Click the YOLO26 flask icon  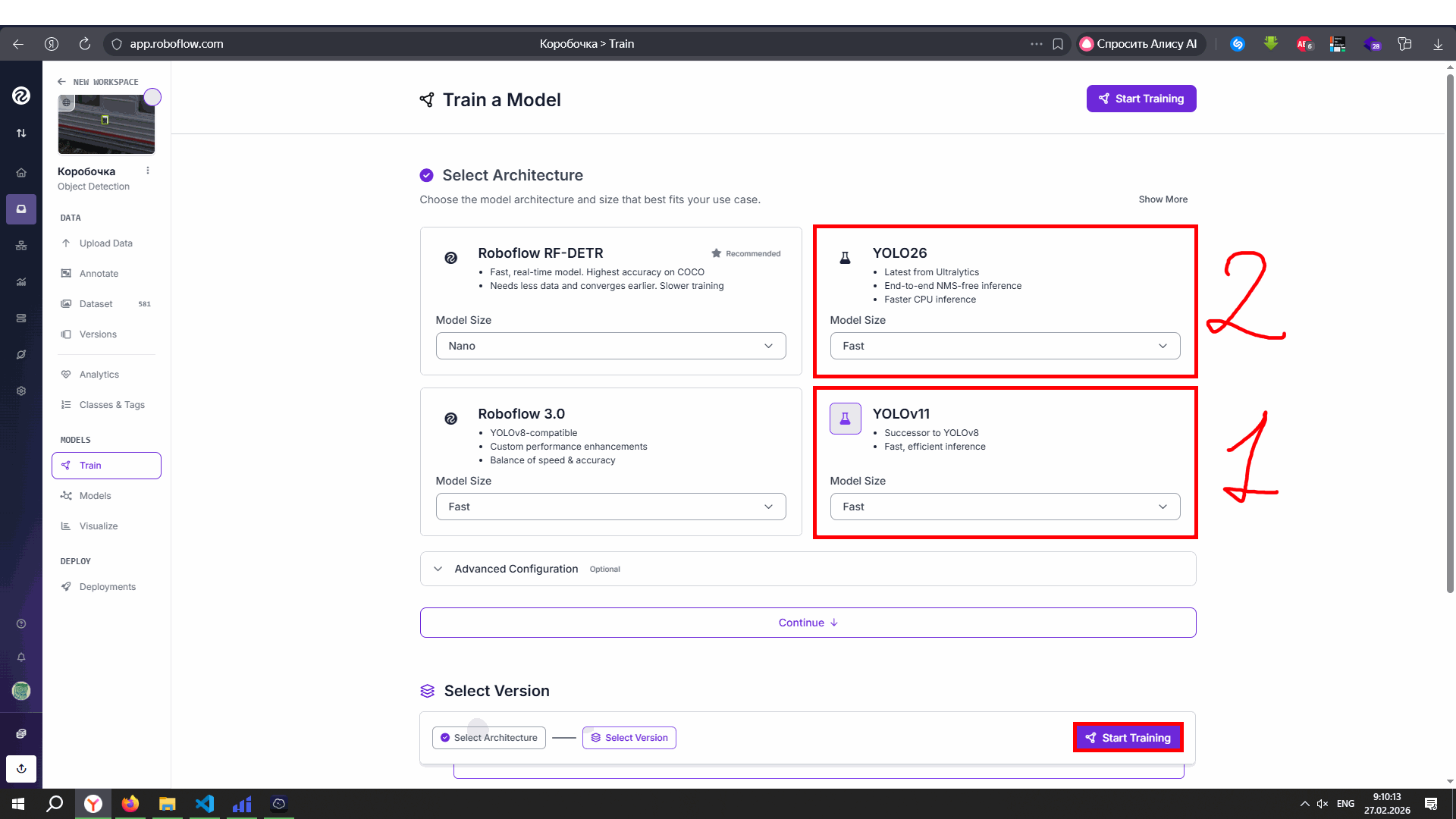845,258
